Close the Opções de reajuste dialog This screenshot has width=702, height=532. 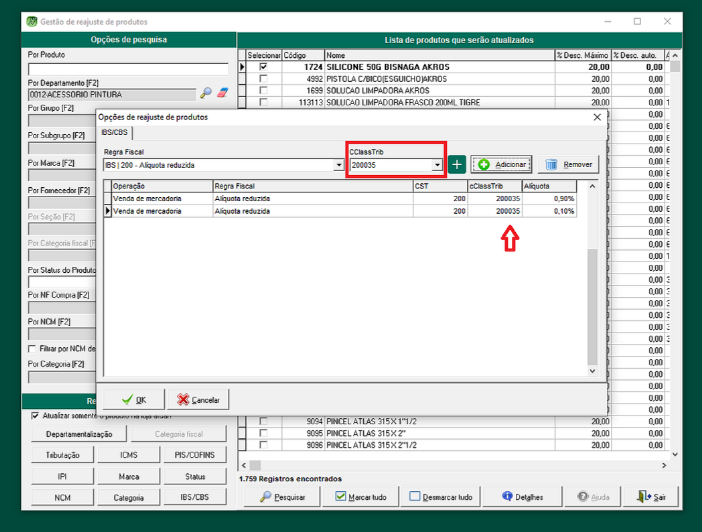tap(597, 117)
